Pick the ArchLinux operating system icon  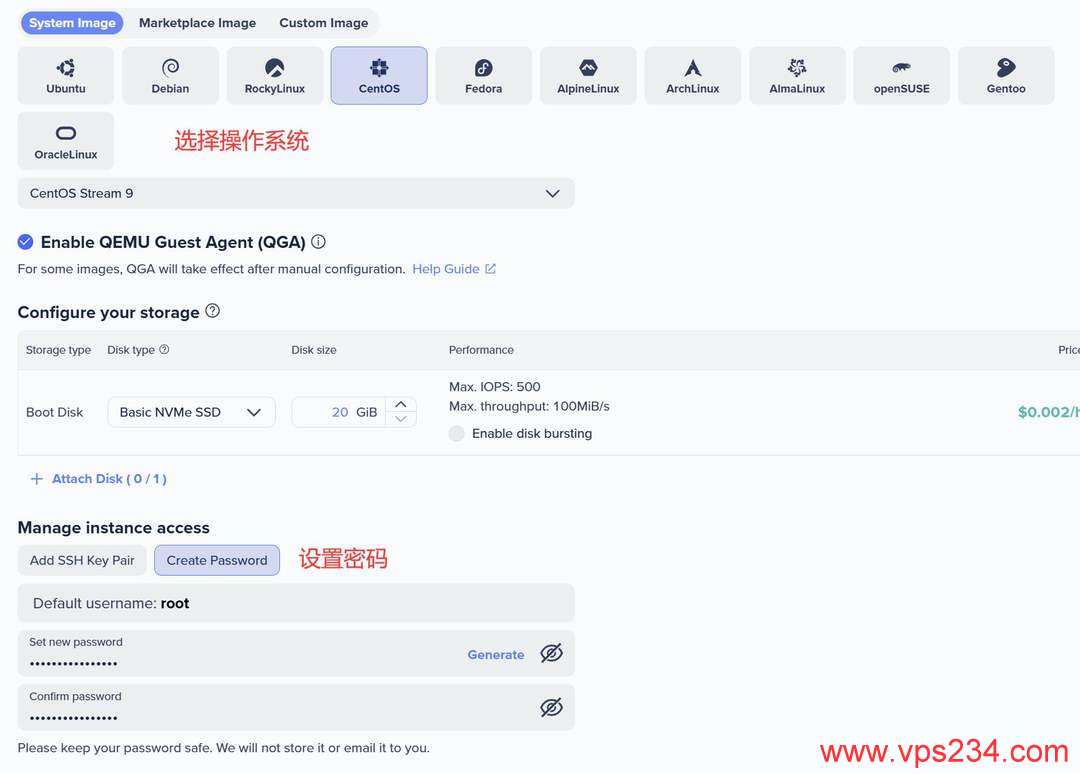point(692,74)
